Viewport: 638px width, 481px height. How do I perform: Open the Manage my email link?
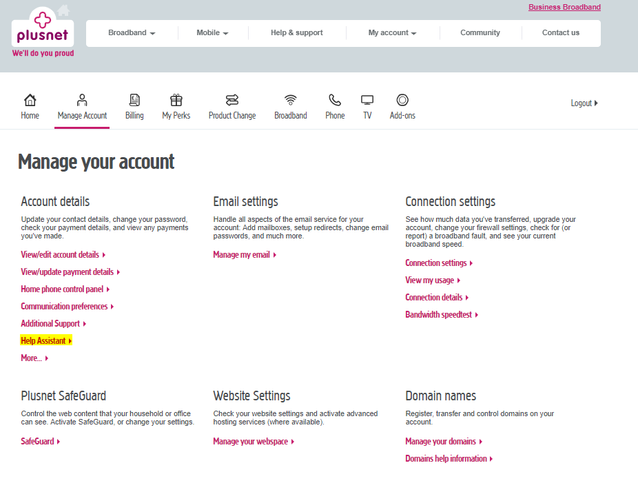(243, 255)
